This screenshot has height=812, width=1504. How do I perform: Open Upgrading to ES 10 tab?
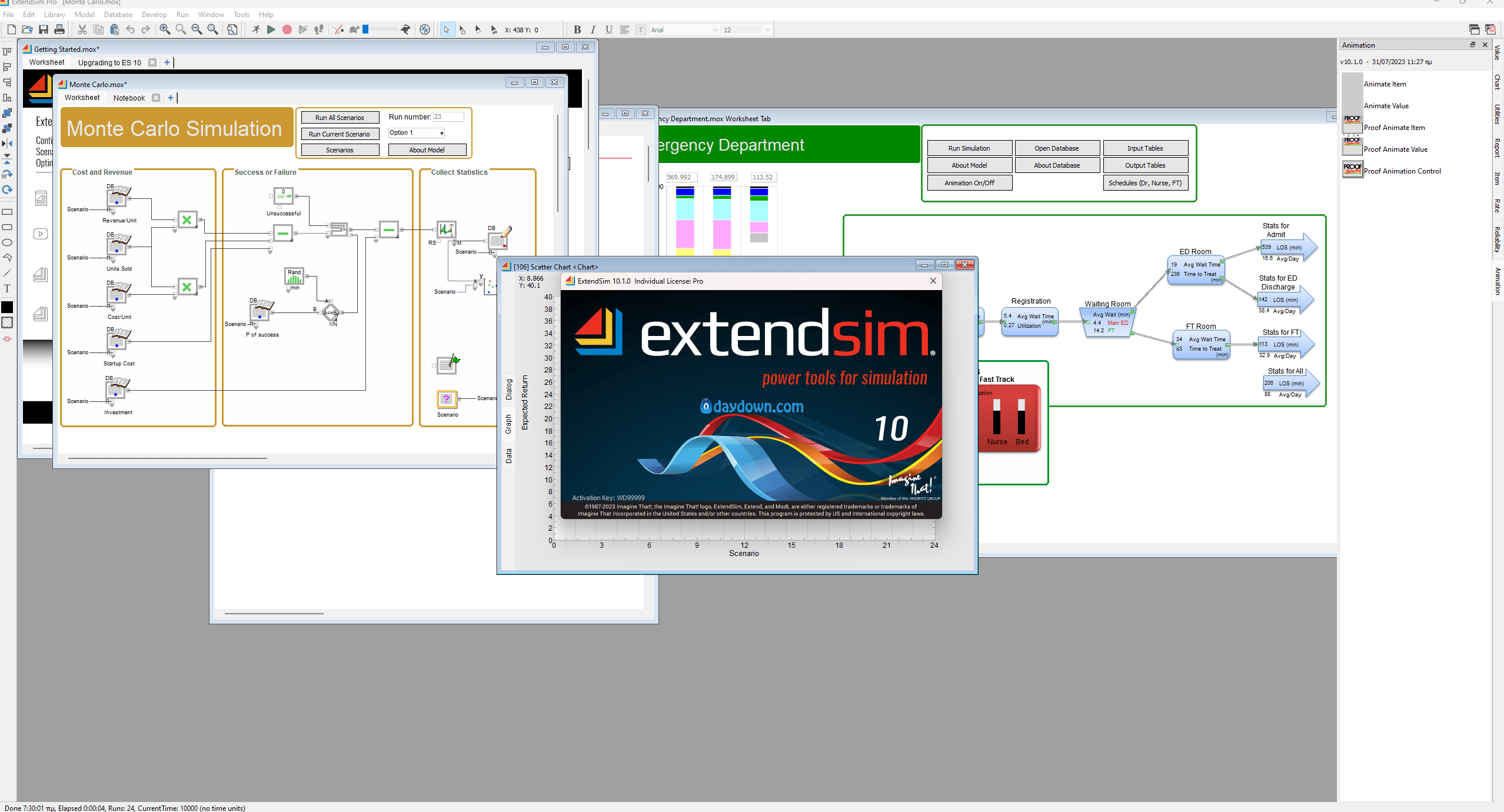[x=109, y=62]
